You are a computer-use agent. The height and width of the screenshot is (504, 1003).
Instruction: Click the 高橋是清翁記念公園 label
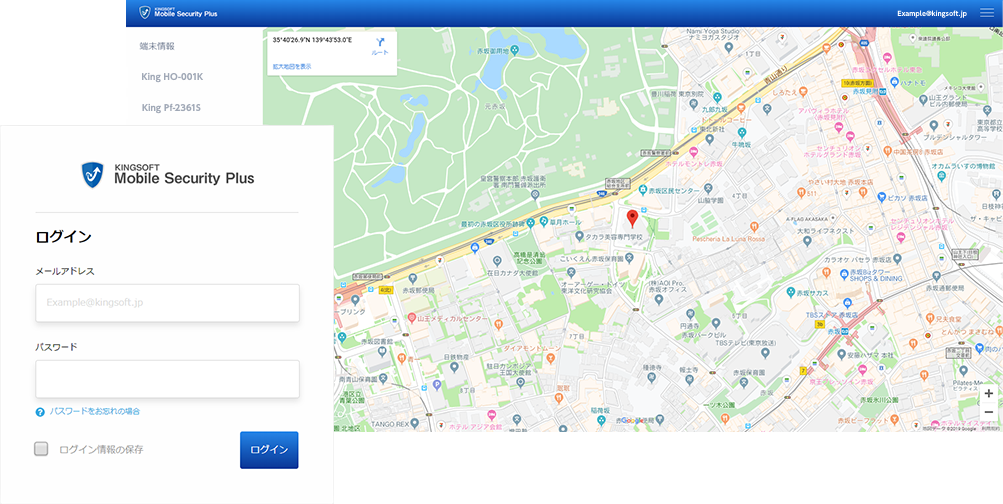point(528,257)
